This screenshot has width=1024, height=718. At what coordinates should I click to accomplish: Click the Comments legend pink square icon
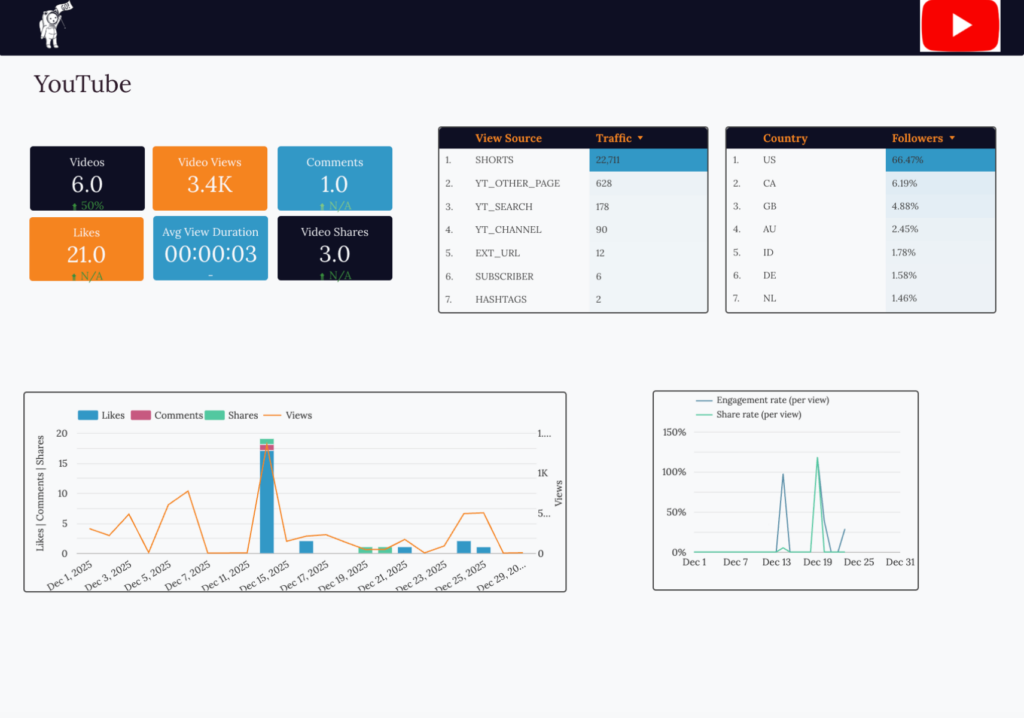click(x=141, y=415)
